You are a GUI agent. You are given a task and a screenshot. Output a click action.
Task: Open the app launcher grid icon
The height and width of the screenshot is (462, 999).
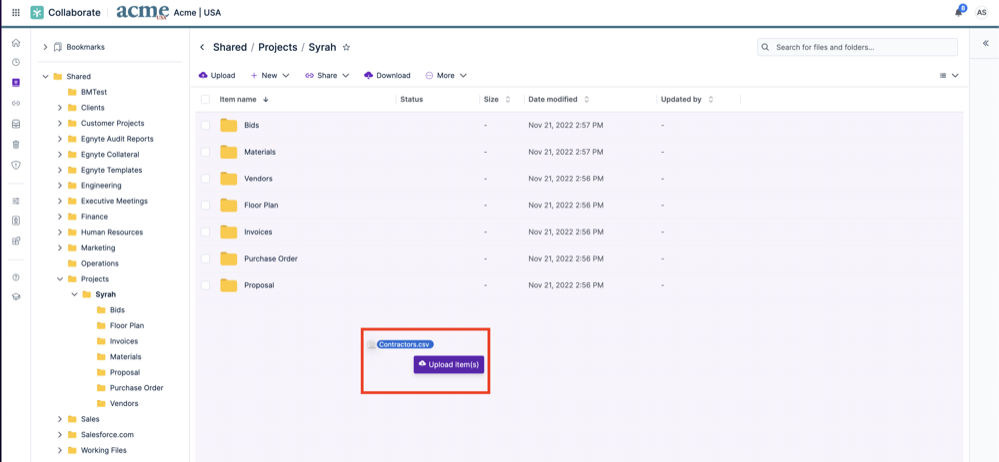point(15,12)
